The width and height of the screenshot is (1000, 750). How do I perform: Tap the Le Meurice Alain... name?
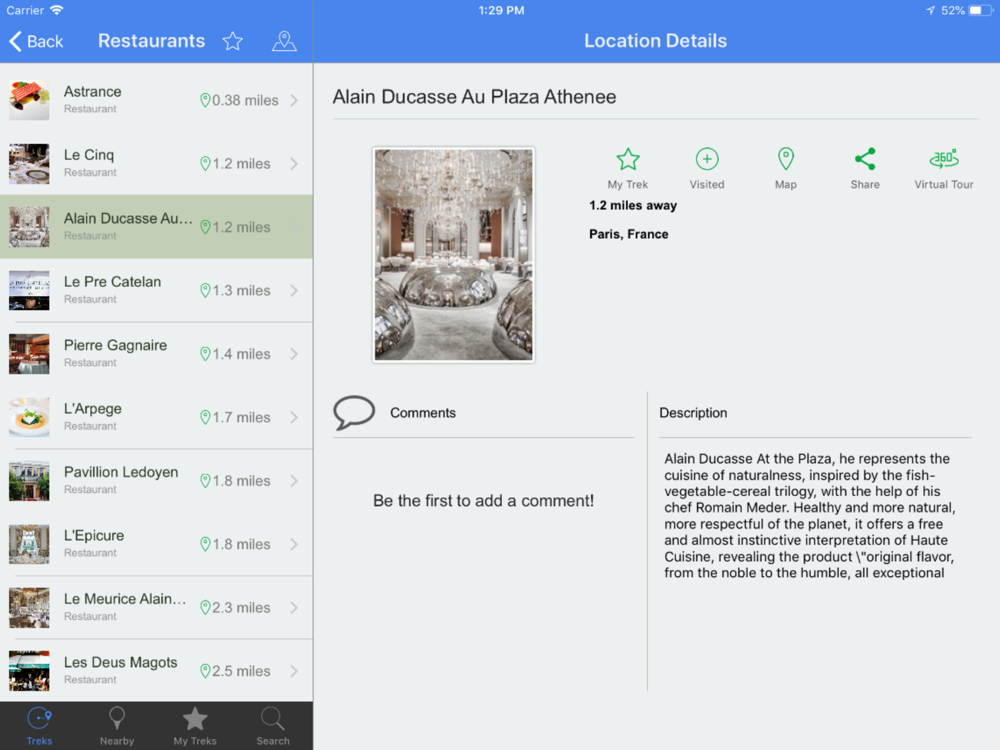[125, 599]
